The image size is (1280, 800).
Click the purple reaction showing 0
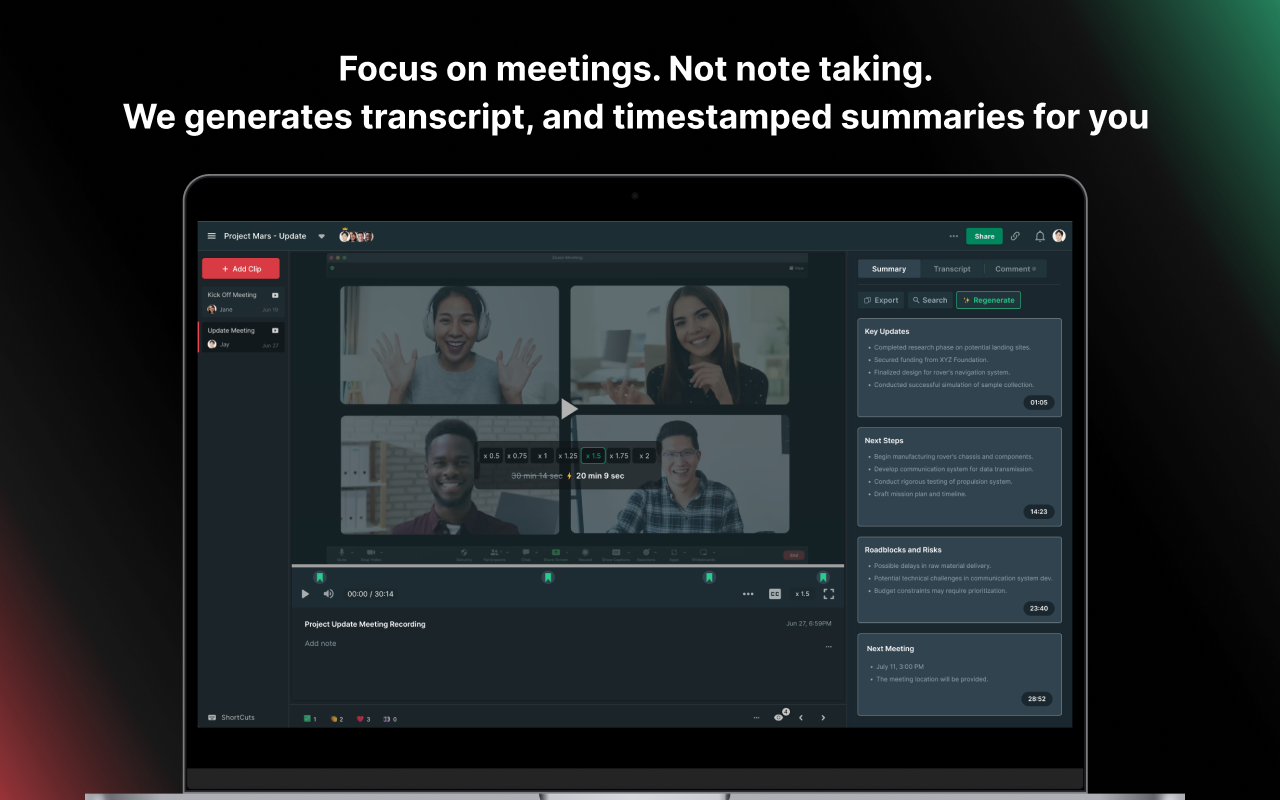click(390, 719)
